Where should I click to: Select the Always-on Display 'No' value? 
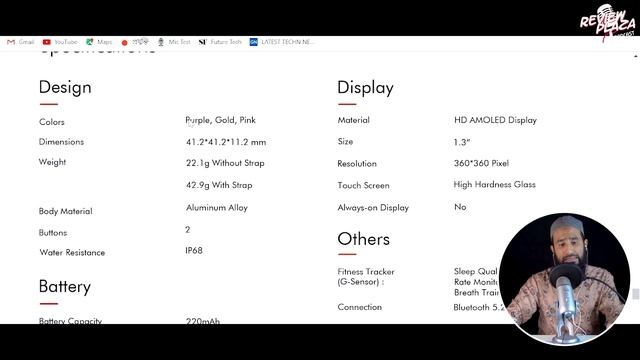(x=460, y=207)
